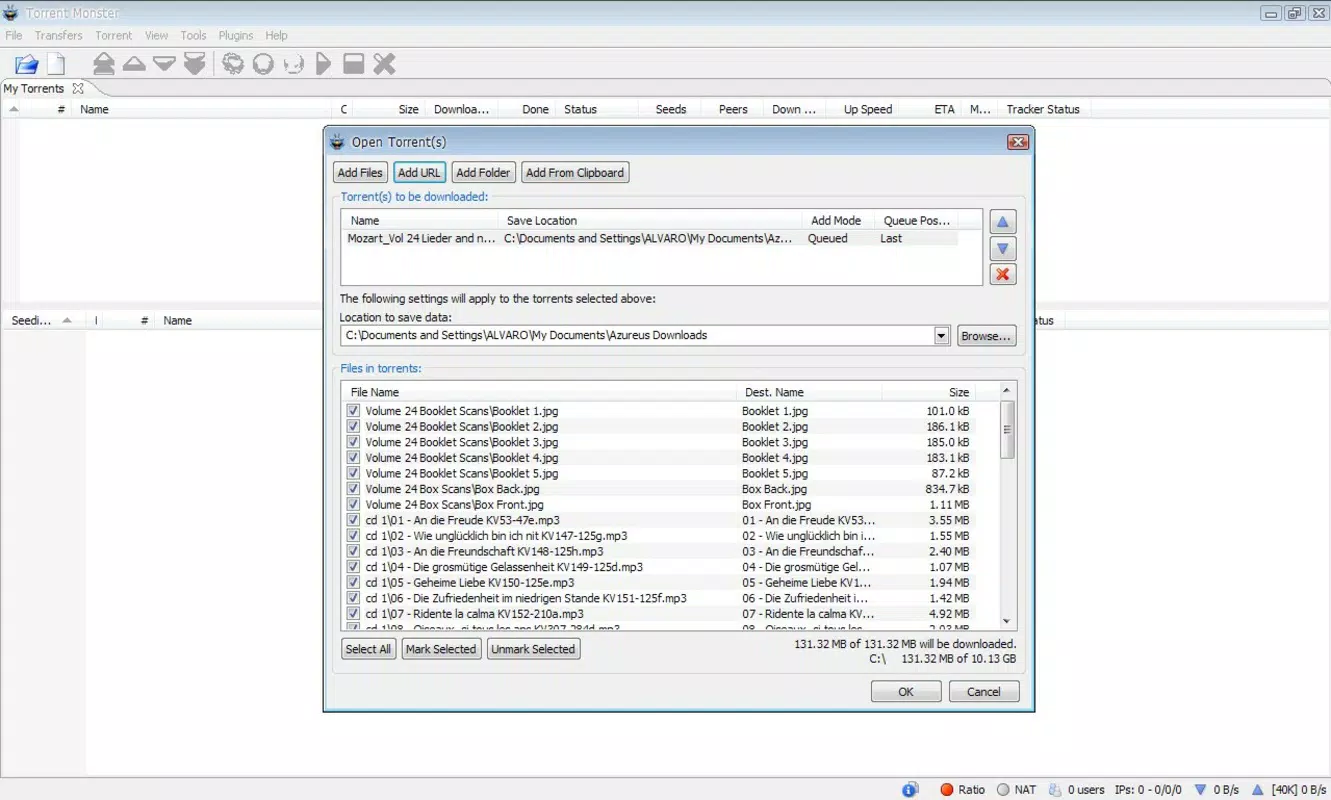
Task: Click the upload speed arrow icon
Action: click(x=1258, y=789)
